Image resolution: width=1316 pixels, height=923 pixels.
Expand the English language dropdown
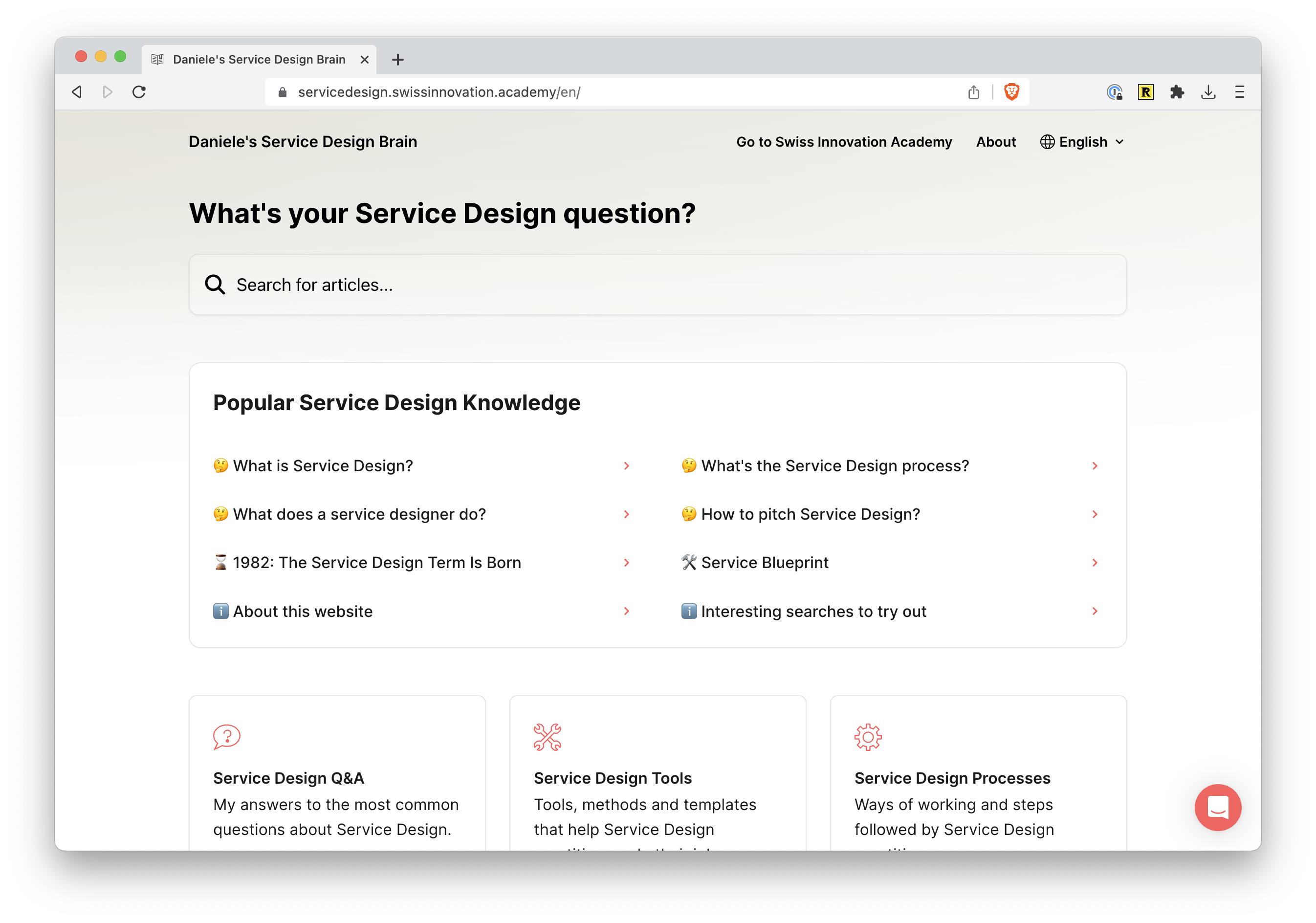click(x=1082, y=142)
